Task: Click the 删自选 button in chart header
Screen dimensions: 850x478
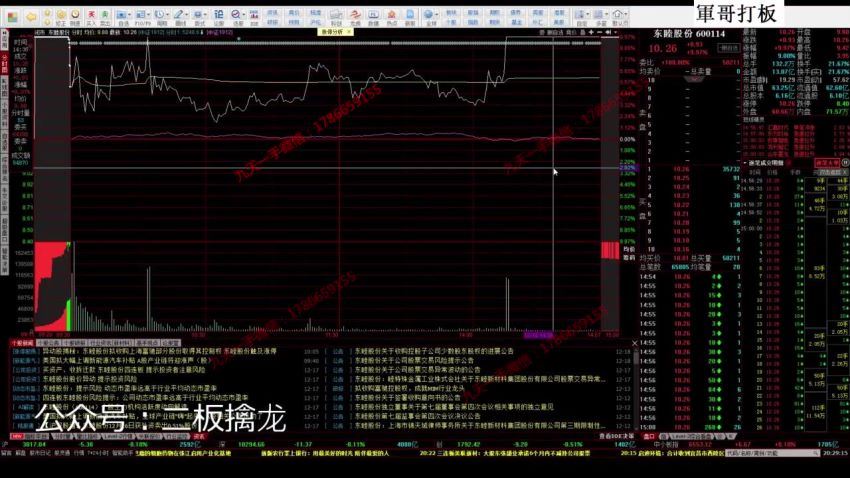Action: tap(555, 33)
